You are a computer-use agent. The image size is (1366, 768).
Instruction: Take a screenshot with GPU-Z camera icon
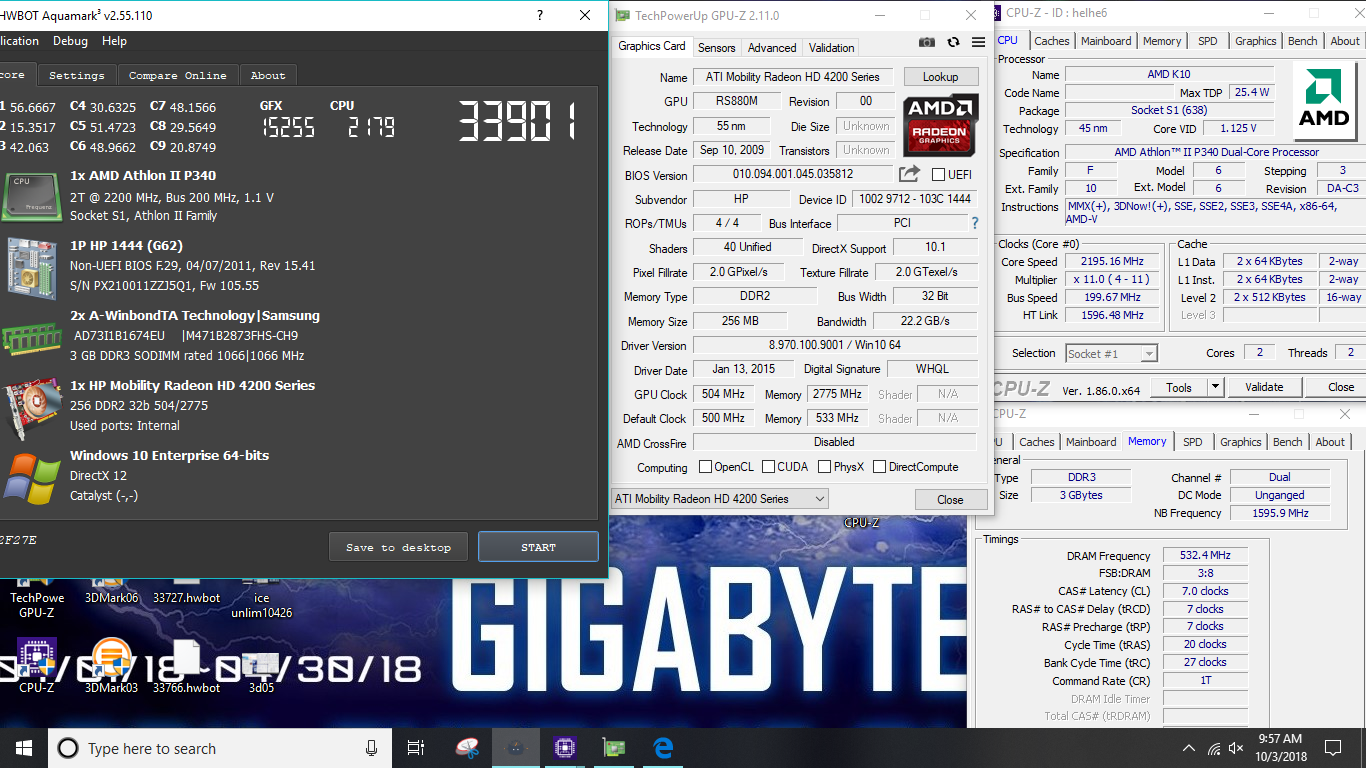pos(927,42)
